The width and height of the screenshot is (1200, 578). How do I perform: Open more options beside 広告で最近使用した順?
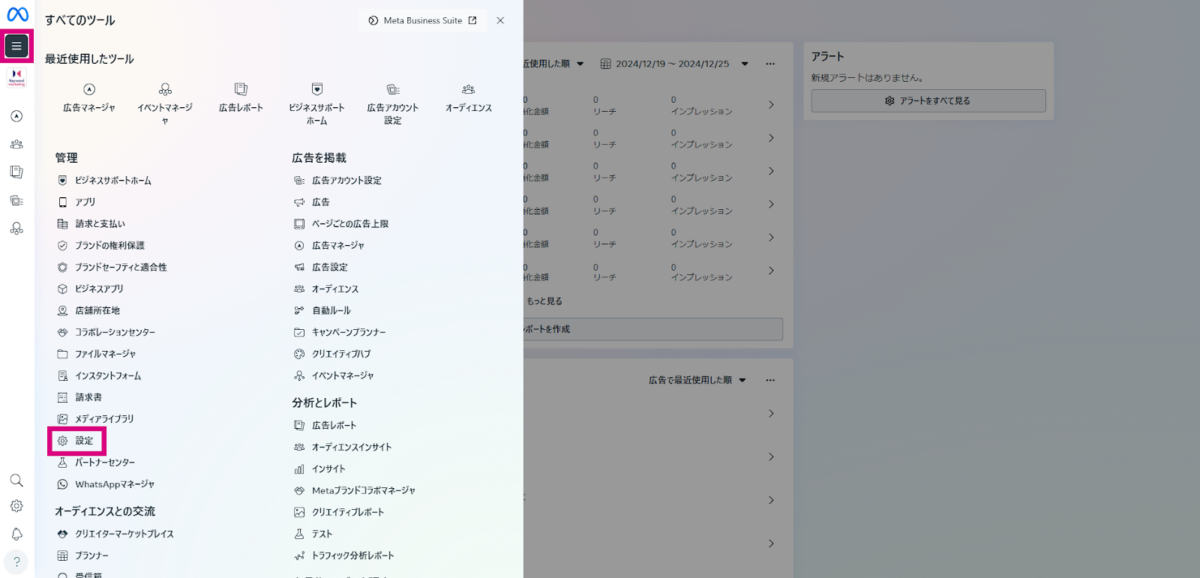point(770,380)
